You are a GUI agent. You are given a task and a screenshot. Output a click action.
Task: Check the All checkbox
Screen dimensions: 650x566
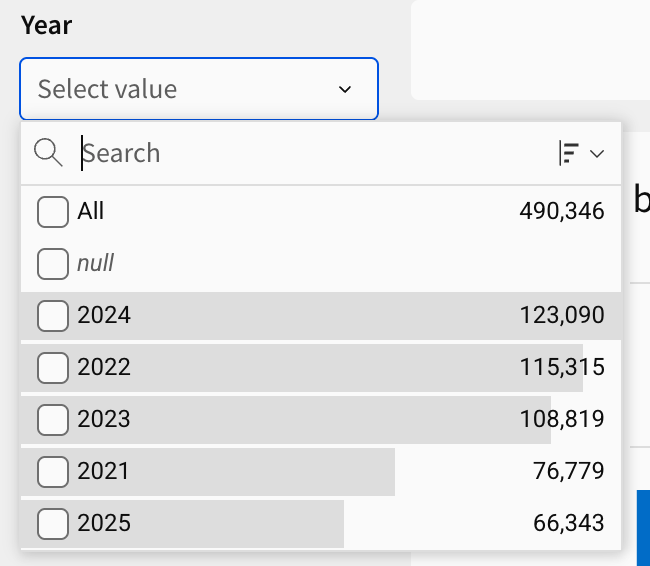[x=53, y=212]
